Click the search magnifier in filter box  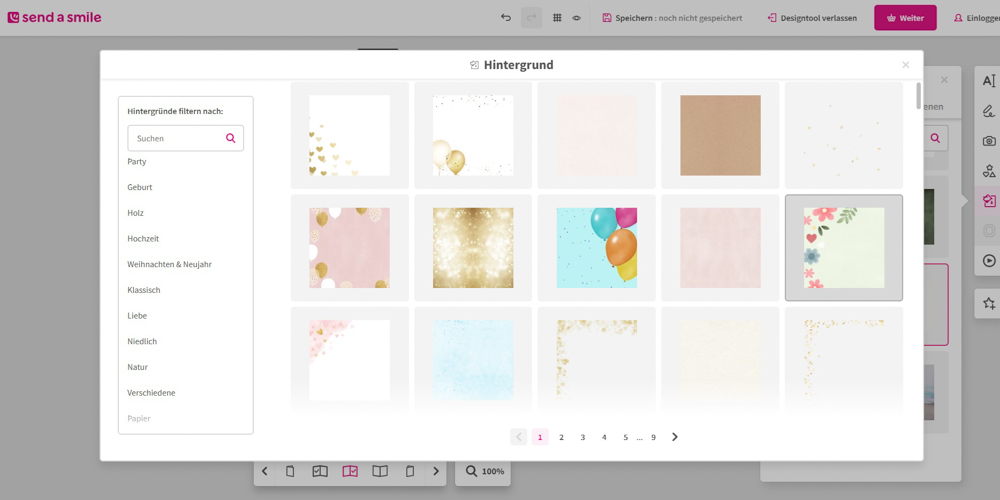click(231, 138)
